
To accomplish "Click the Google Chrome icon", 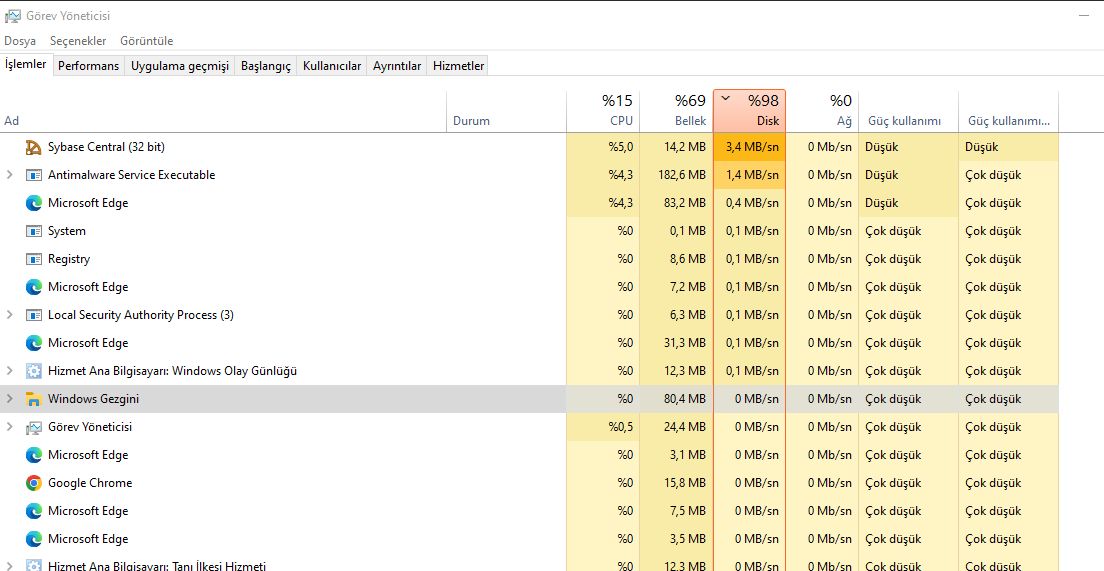I will [x=33, y=483].
